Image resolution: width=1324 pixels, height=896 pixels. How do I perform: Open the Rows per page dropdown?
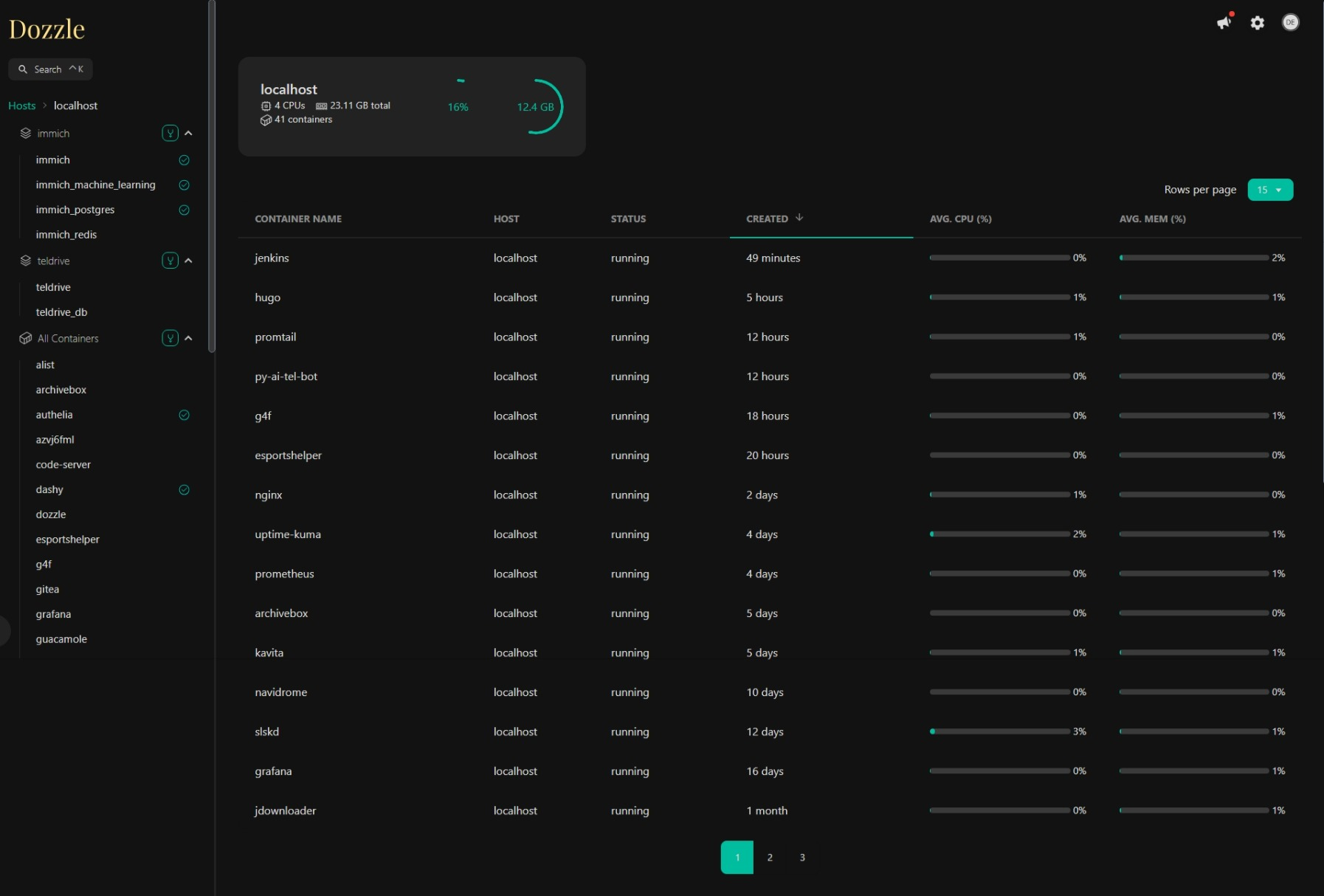(x=1269, y=190)
